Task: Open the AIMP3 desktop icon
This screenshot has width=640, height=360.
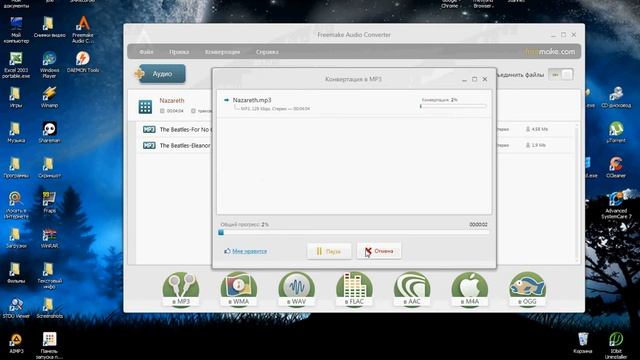Action: point(16,343)
